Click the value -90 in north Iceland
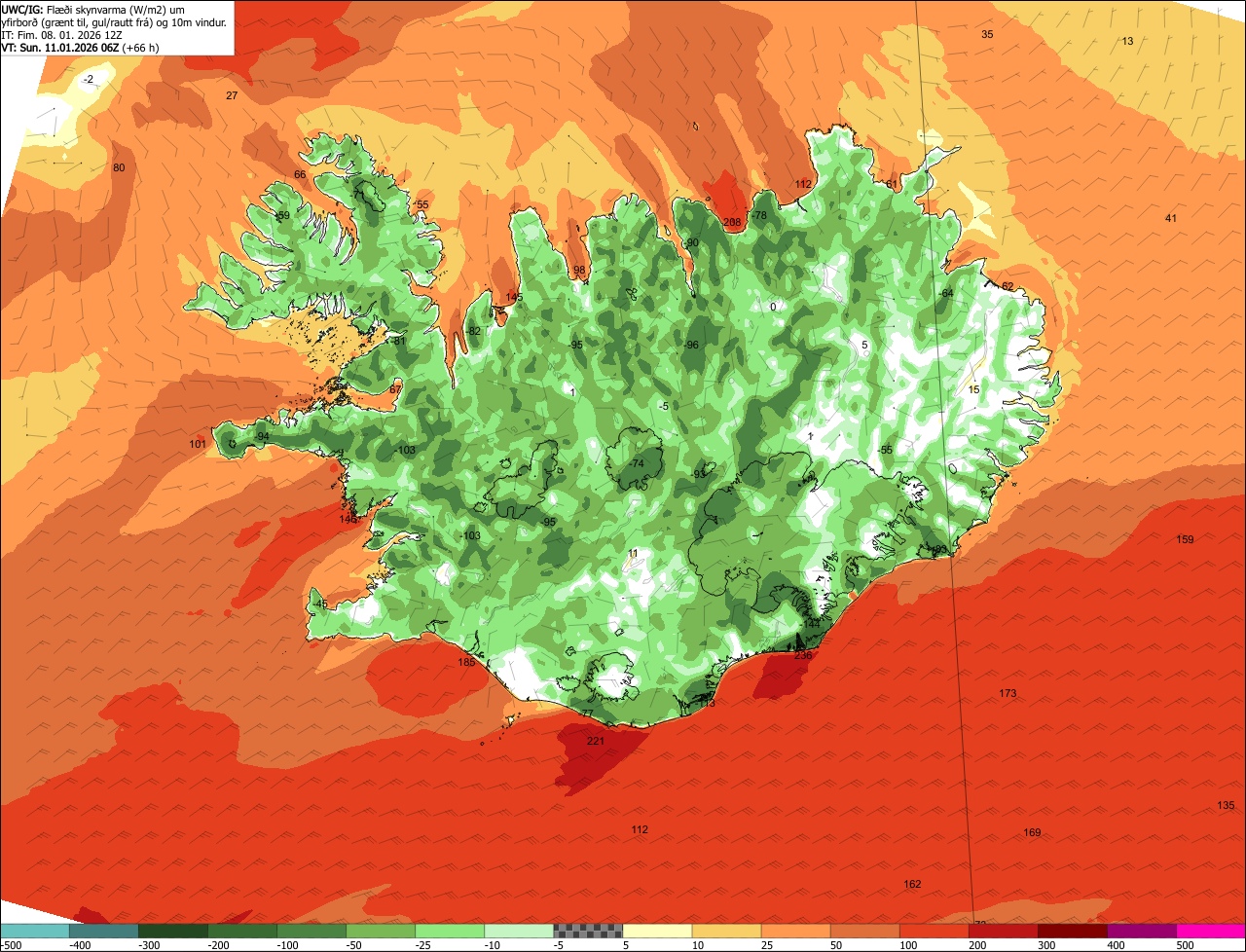Image resolution: width=1246 pixels, height=952 pixels. point(691,242)
